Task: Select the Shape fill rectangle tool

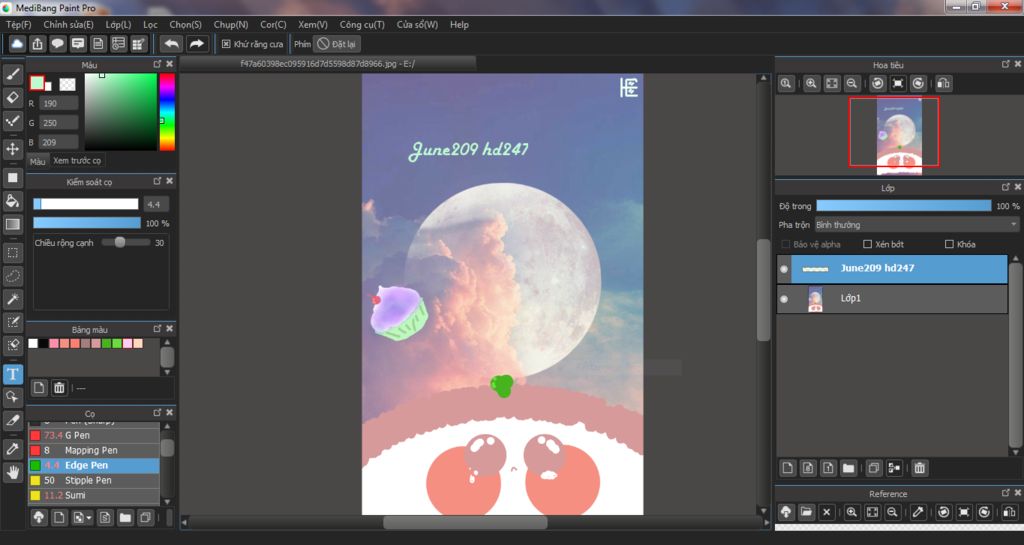Action: tap(12, 178)
